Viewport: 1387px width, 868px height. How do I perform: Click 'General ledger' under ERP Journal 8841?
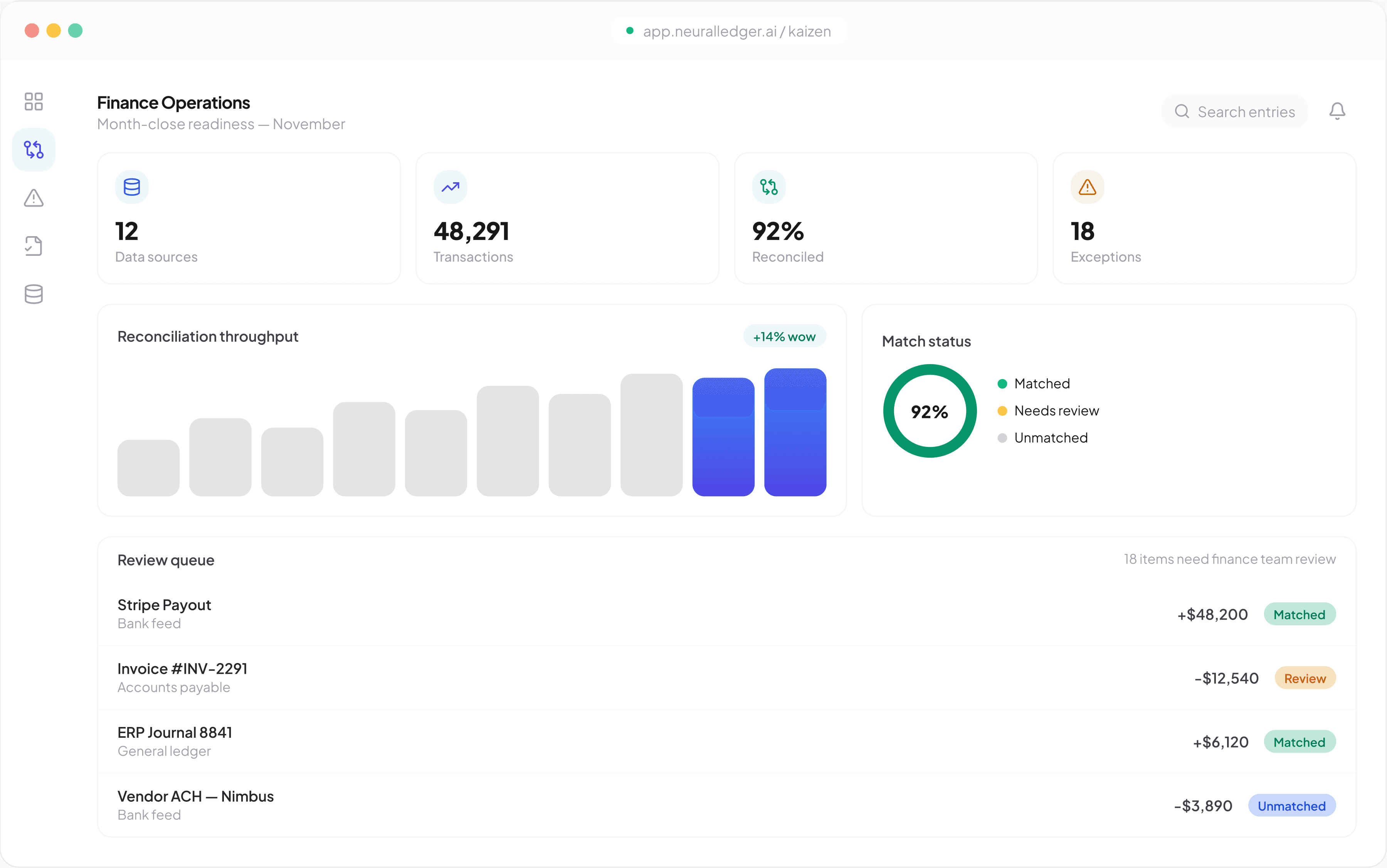(x=164, y=752)
